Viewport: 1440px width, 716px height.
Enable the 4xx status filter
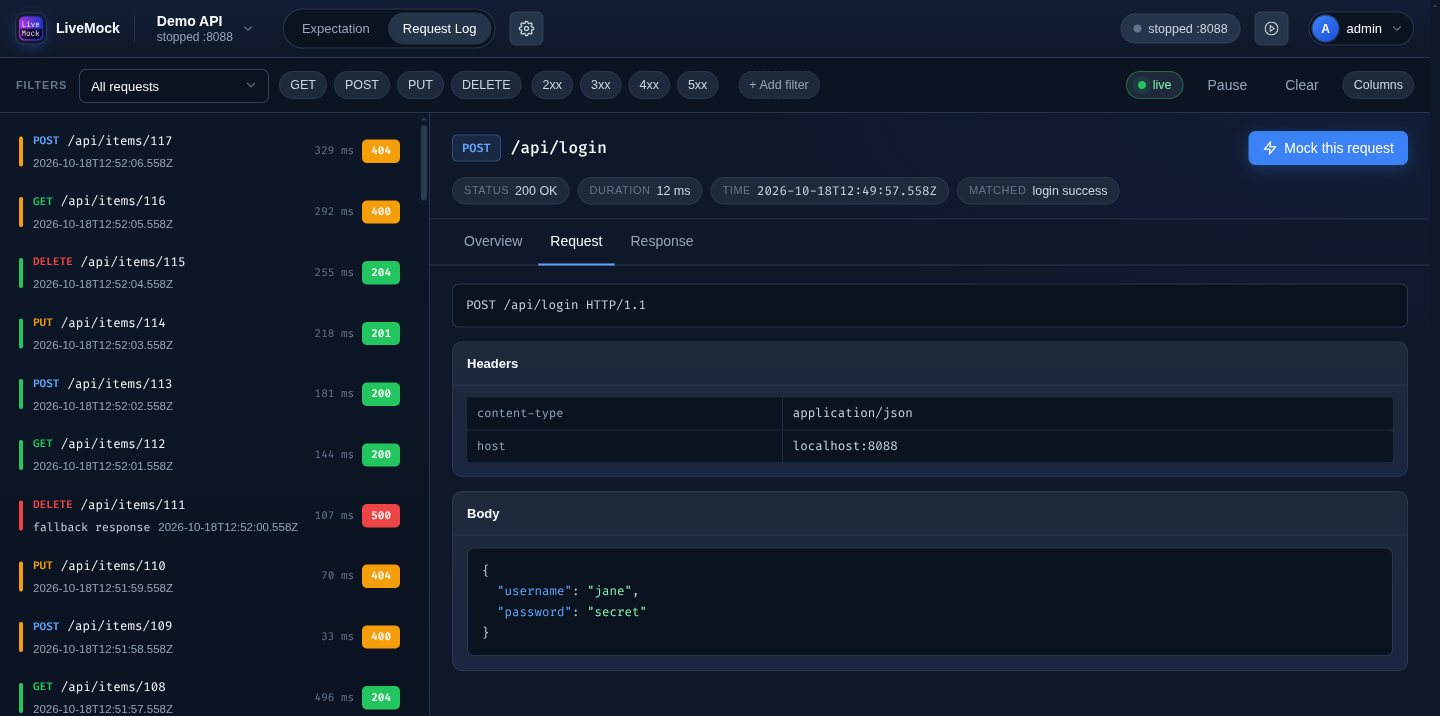[x=649, y=85]
